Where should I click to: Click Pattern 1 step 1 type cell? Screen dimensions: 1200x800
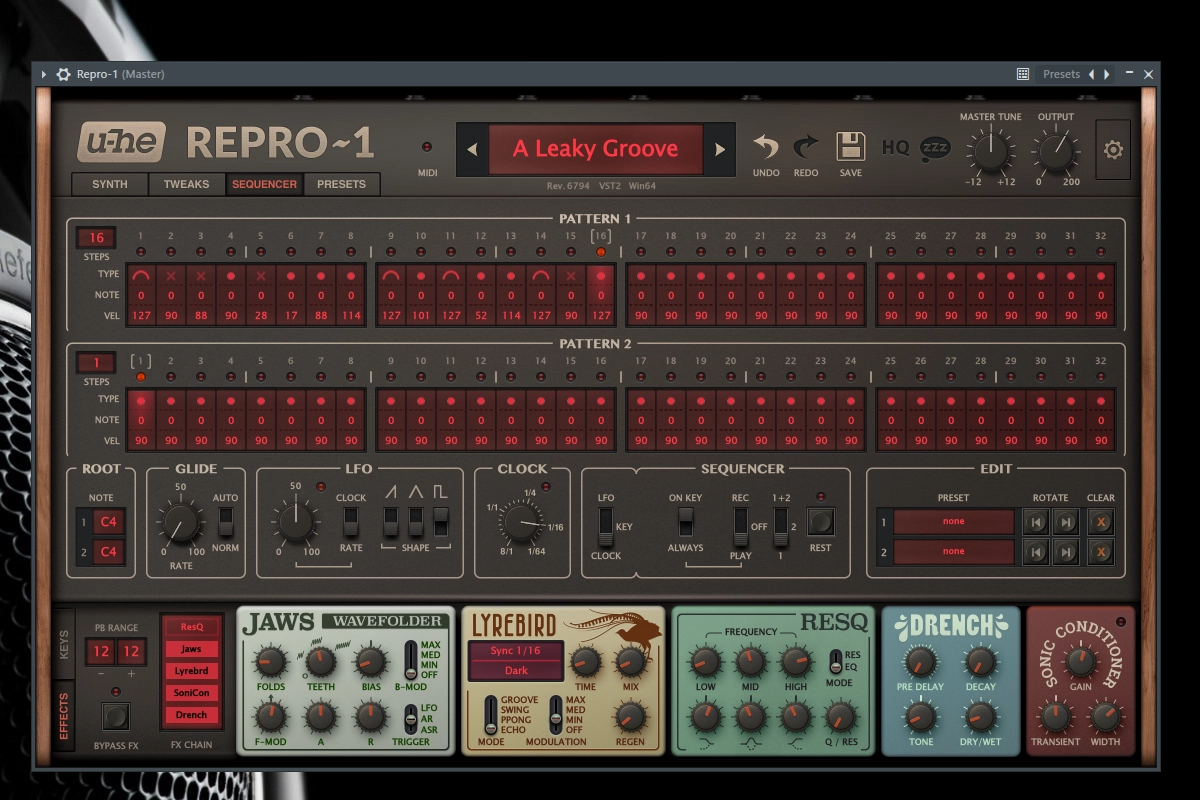pos(141,274)
